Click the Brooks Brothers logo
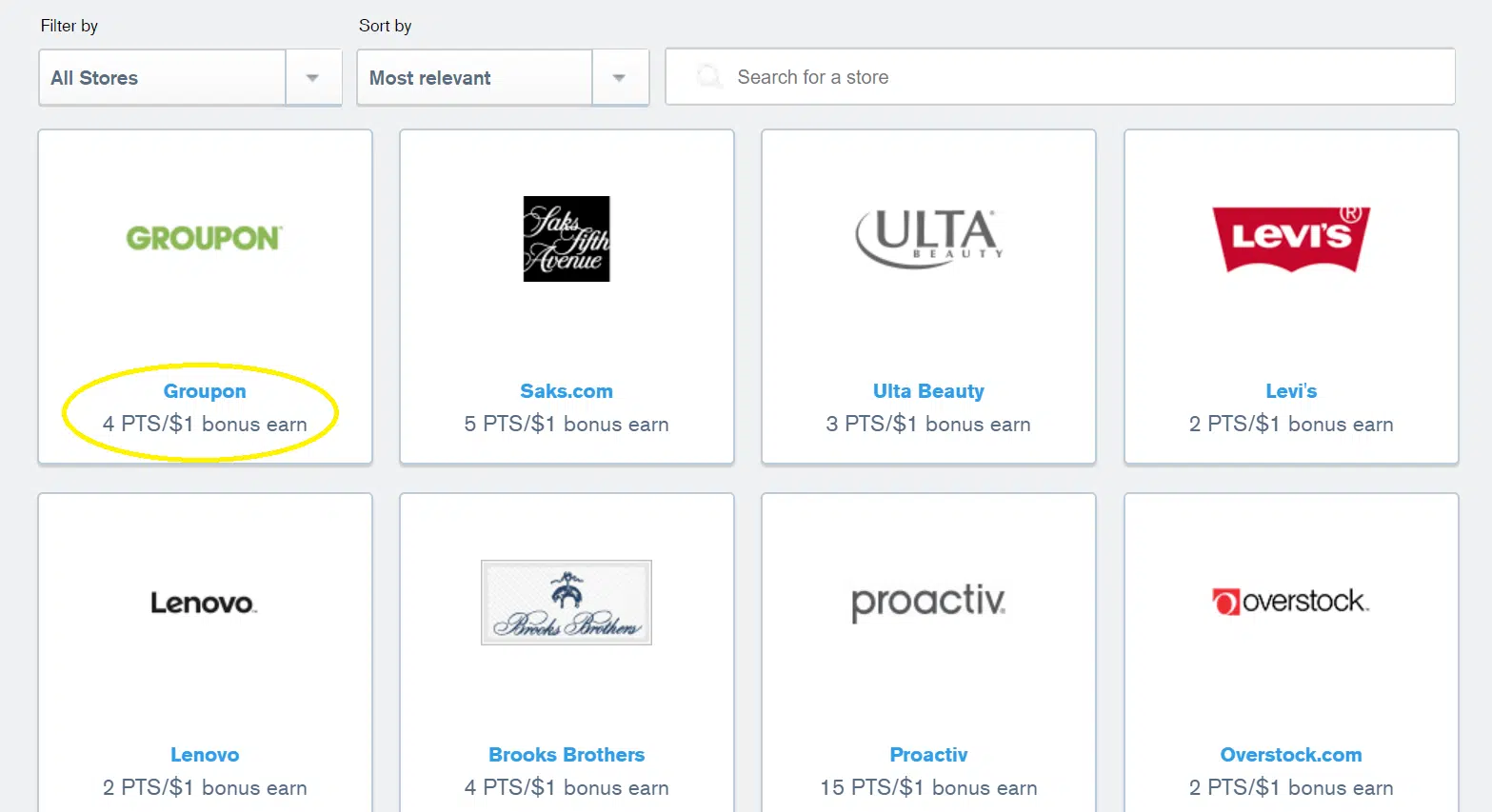1492x812 pixels. 567,603
